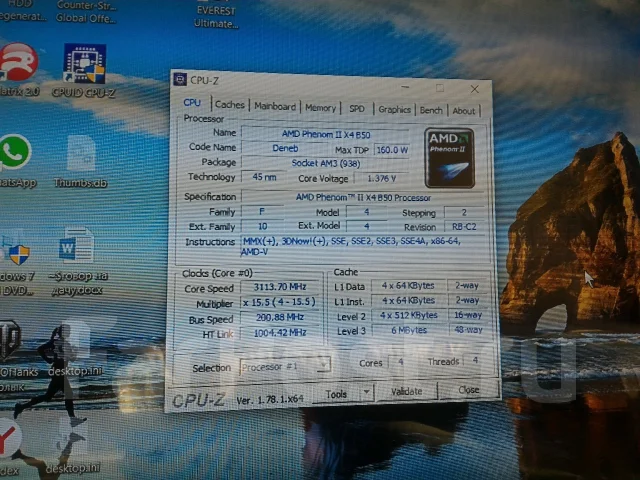The height and width of the screenshot is (480, 640).
Task: Click the Level 3 48-way value
Action: coord(469,329)
